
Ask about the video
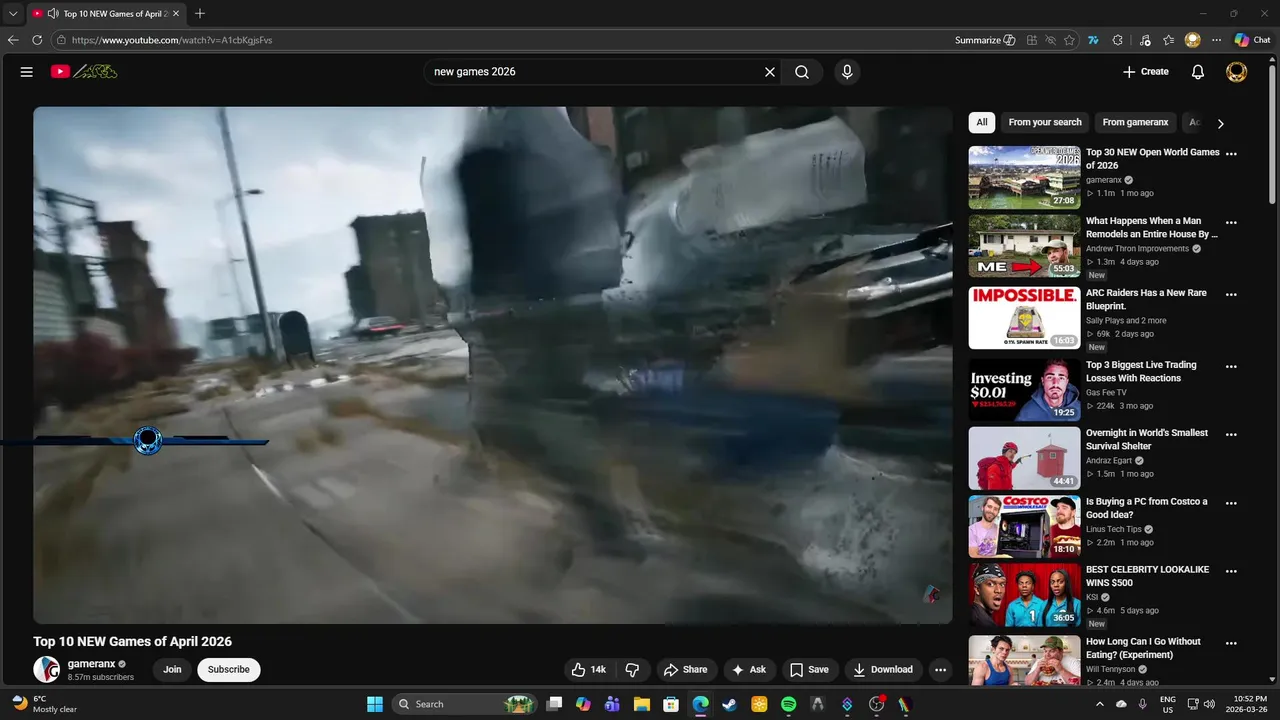pos(749,670)
